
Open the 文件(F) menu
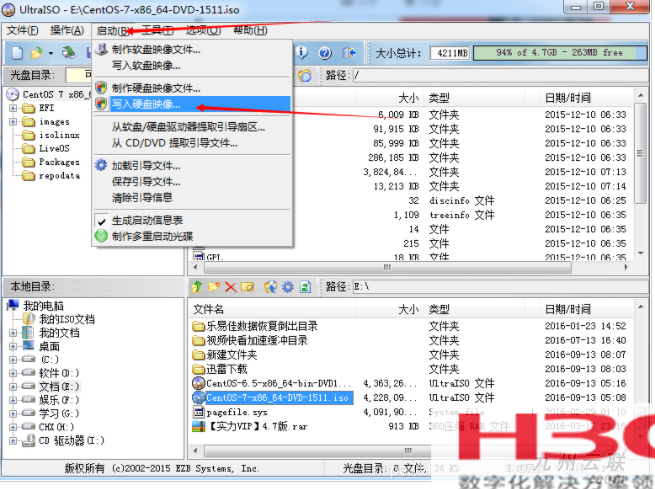click(23, 30)
